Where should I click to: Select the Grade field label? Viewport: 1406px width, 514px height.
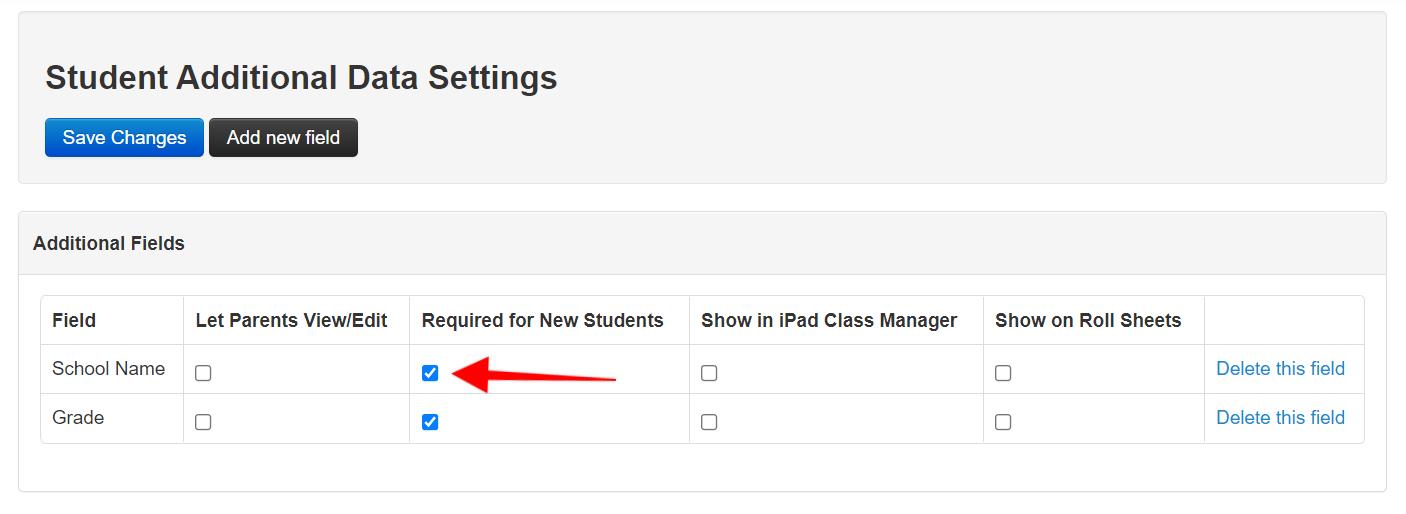78,418
